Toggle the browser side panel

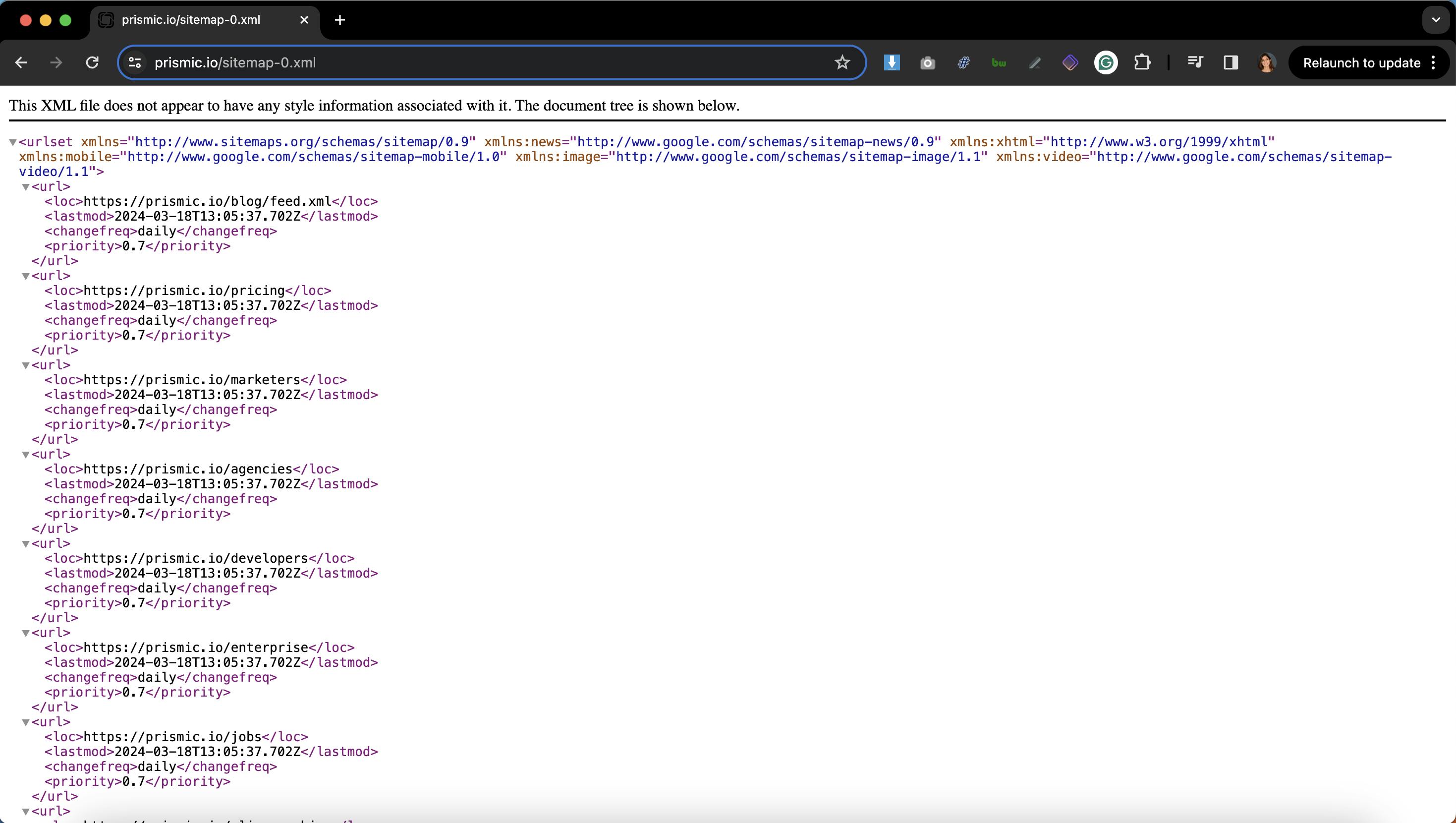pyautogui.click(x=1231, y=63)
